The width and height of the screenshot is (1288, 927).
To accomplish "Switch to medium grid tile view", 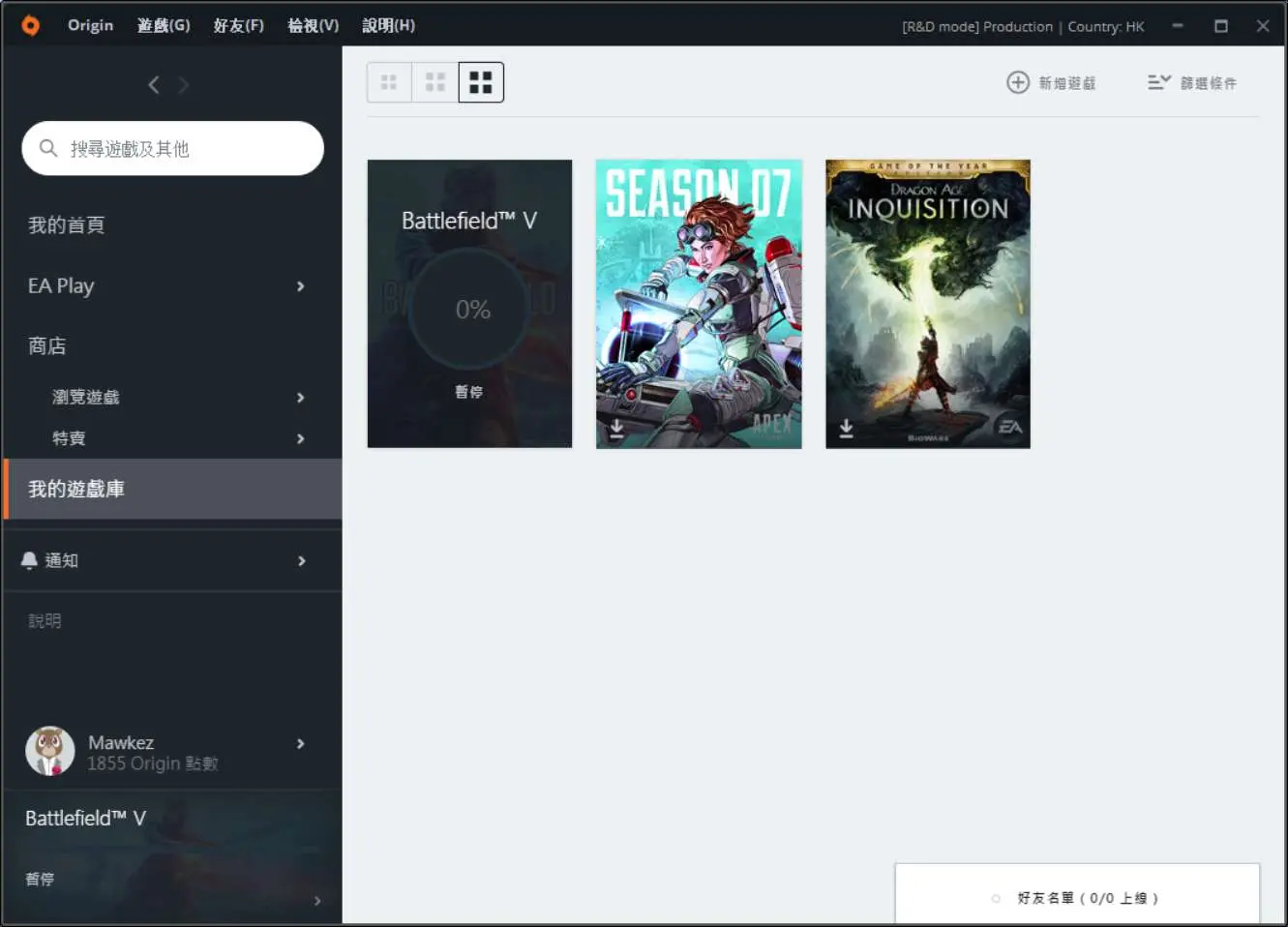I will pyautogui.click(x=435, y=83).
